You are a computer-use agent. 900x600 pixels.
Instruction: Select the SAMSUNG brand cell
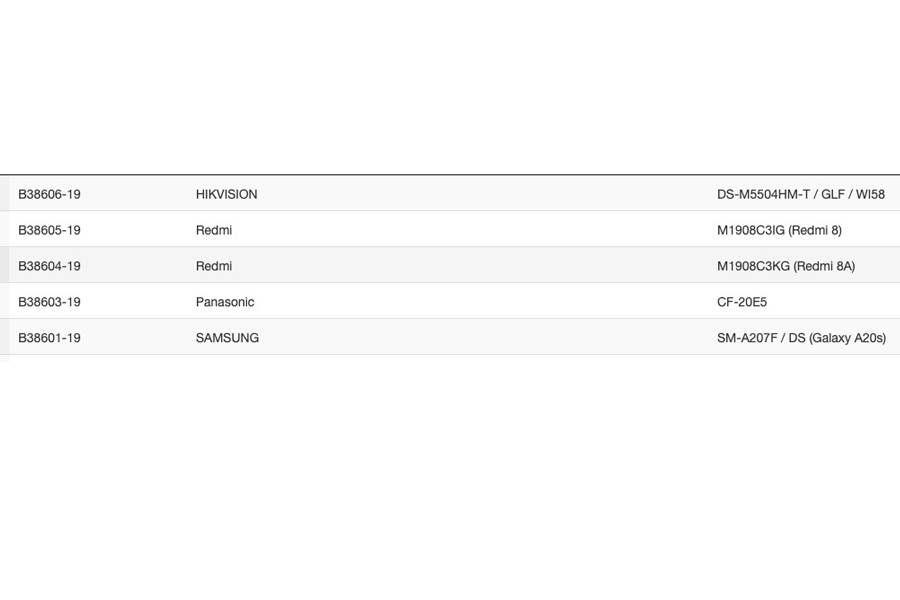tap(227, 338)
